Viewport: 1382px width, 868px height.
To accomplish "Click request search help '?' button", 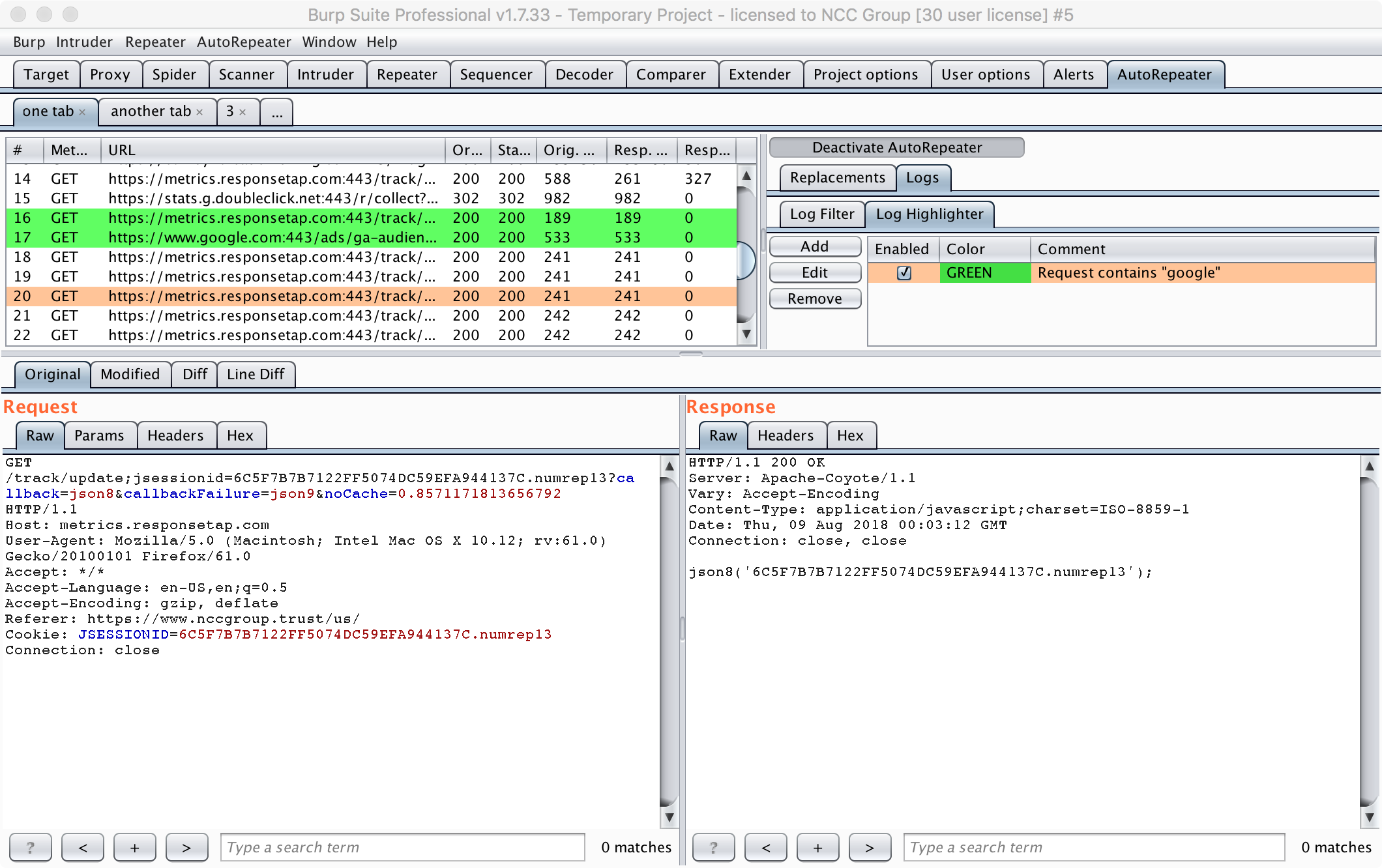I will click(x=31, y=847).
